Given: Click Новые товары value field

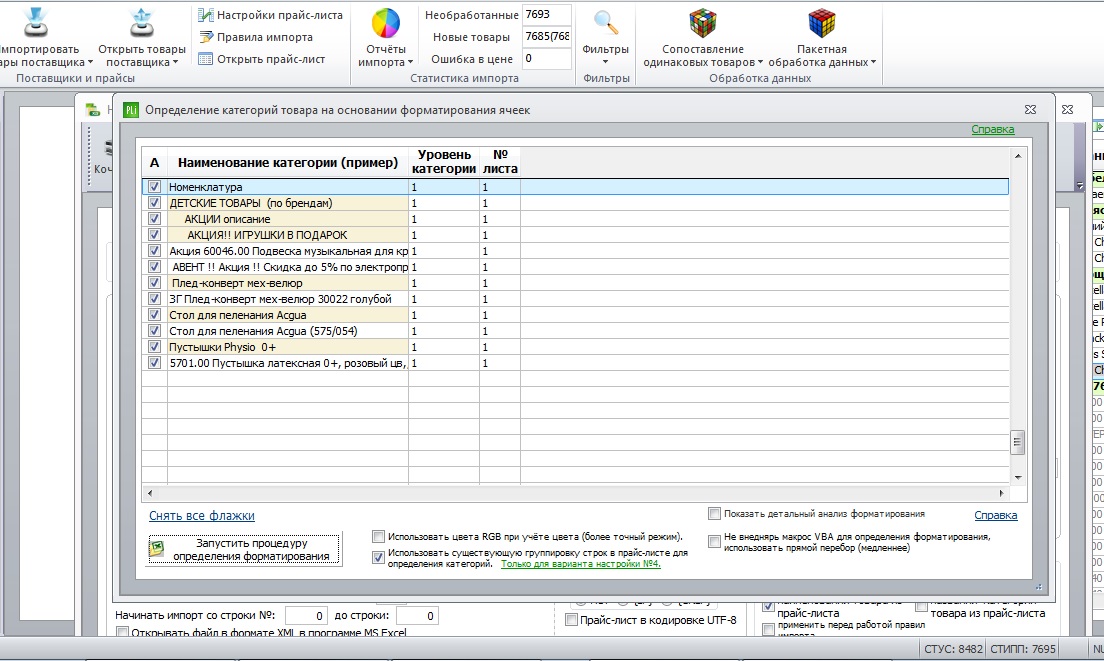Looking at the screenshot, I should tap(546, 37).
